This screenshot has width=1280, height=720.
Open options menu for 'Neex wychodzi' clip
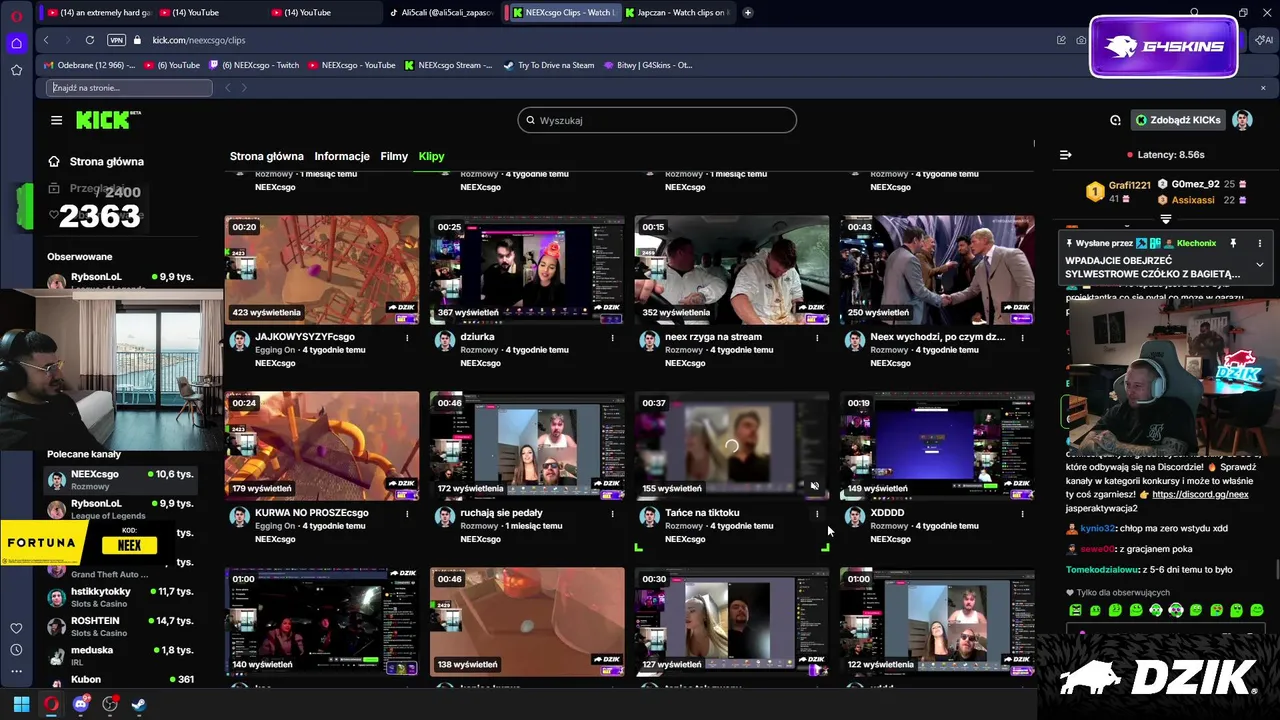point(1022,338)
